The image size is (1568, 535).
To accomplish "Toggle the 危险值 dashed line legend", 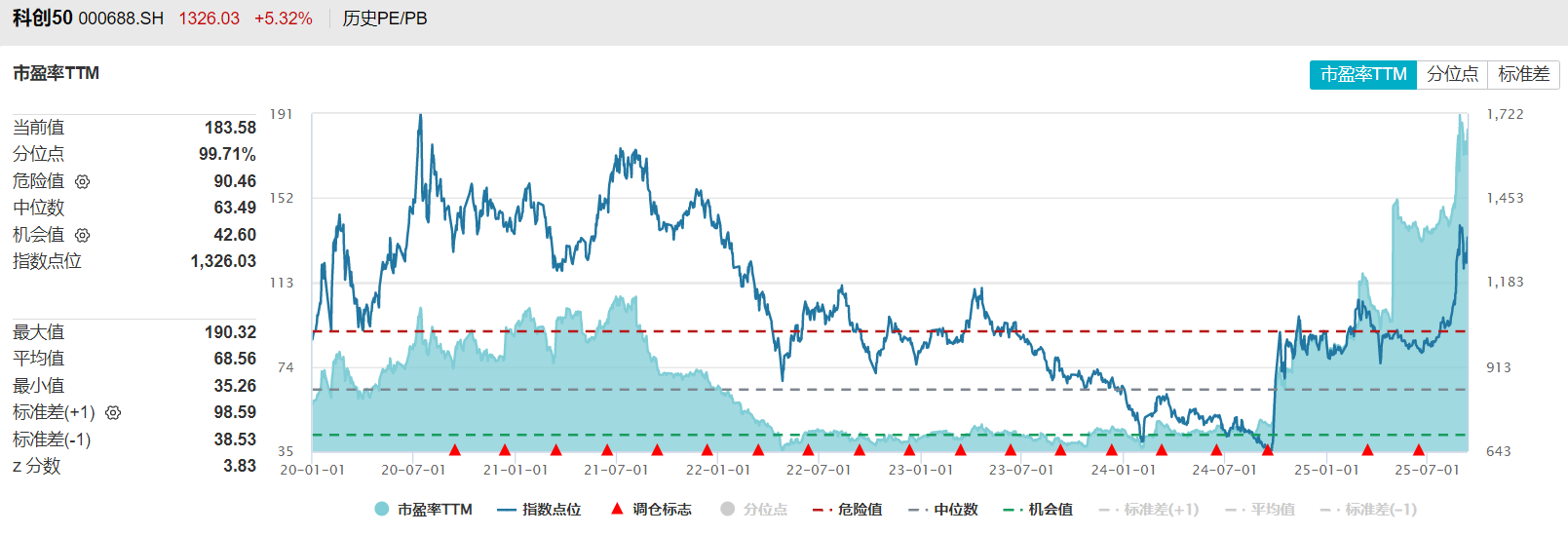I will [x=847, y=510].
